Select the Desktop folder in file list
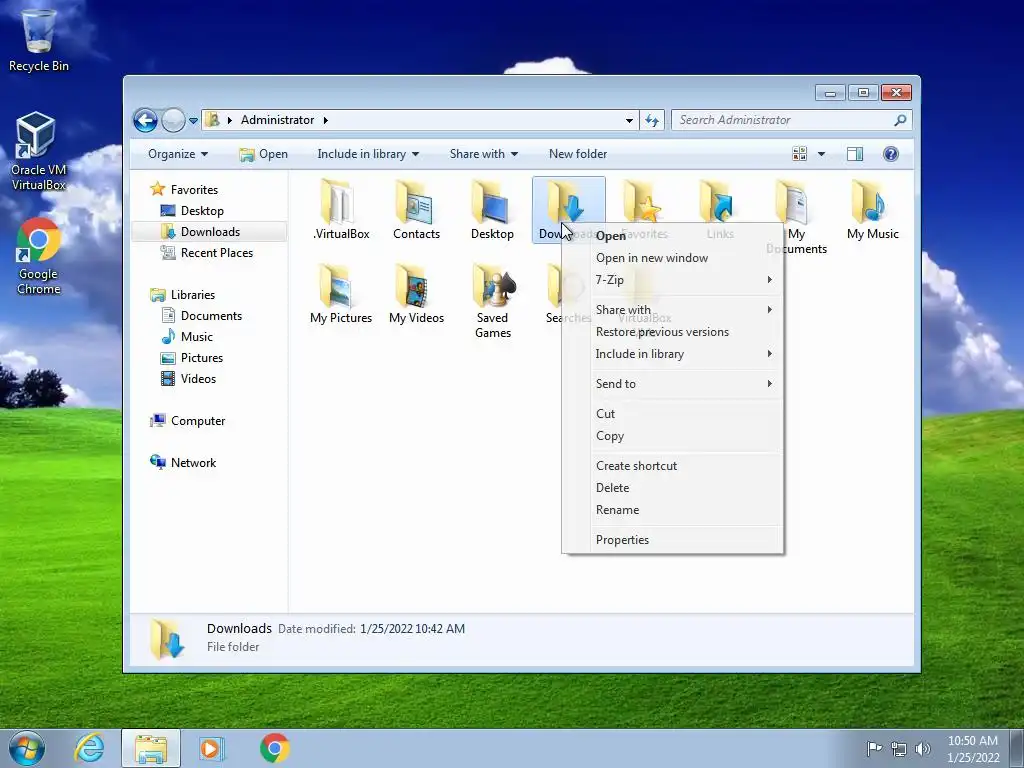 492,204
